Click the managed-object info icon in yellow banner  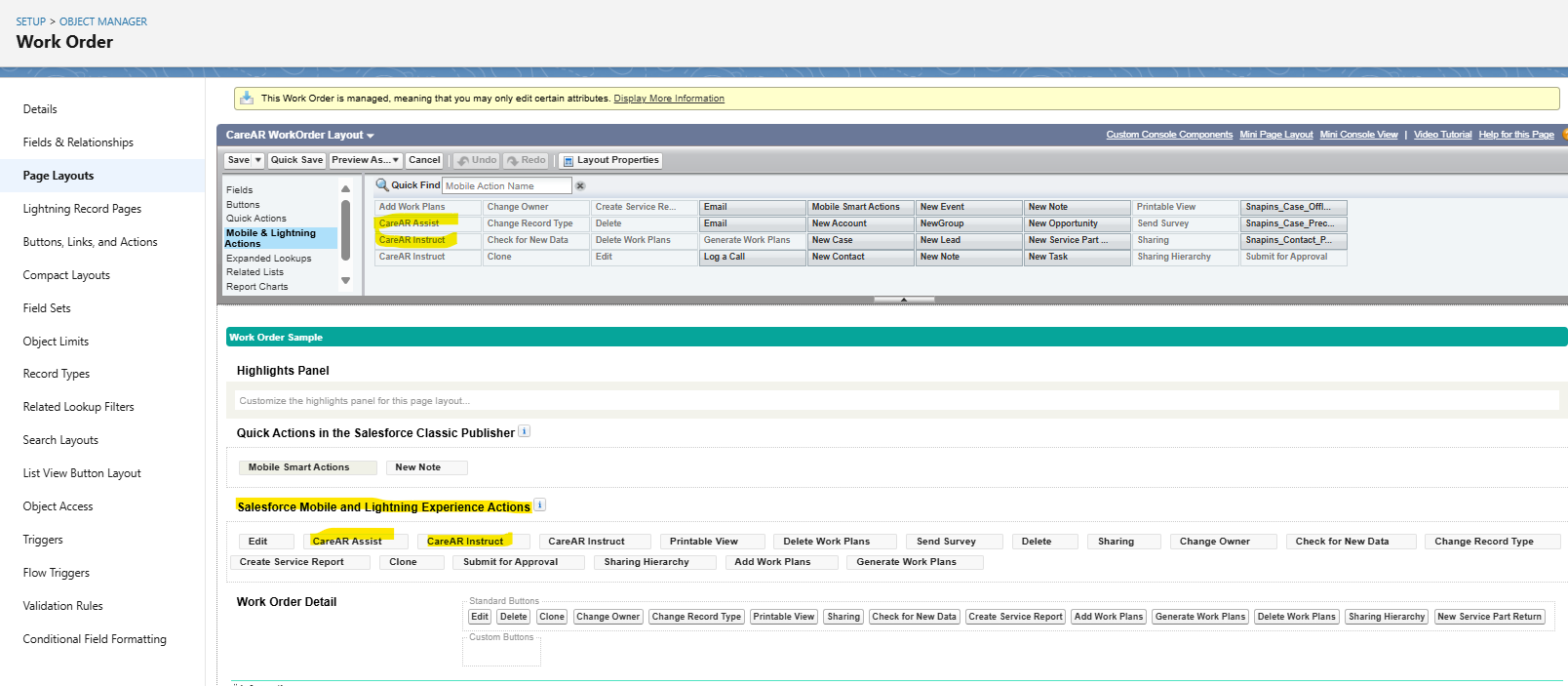(x=247, y=98)
